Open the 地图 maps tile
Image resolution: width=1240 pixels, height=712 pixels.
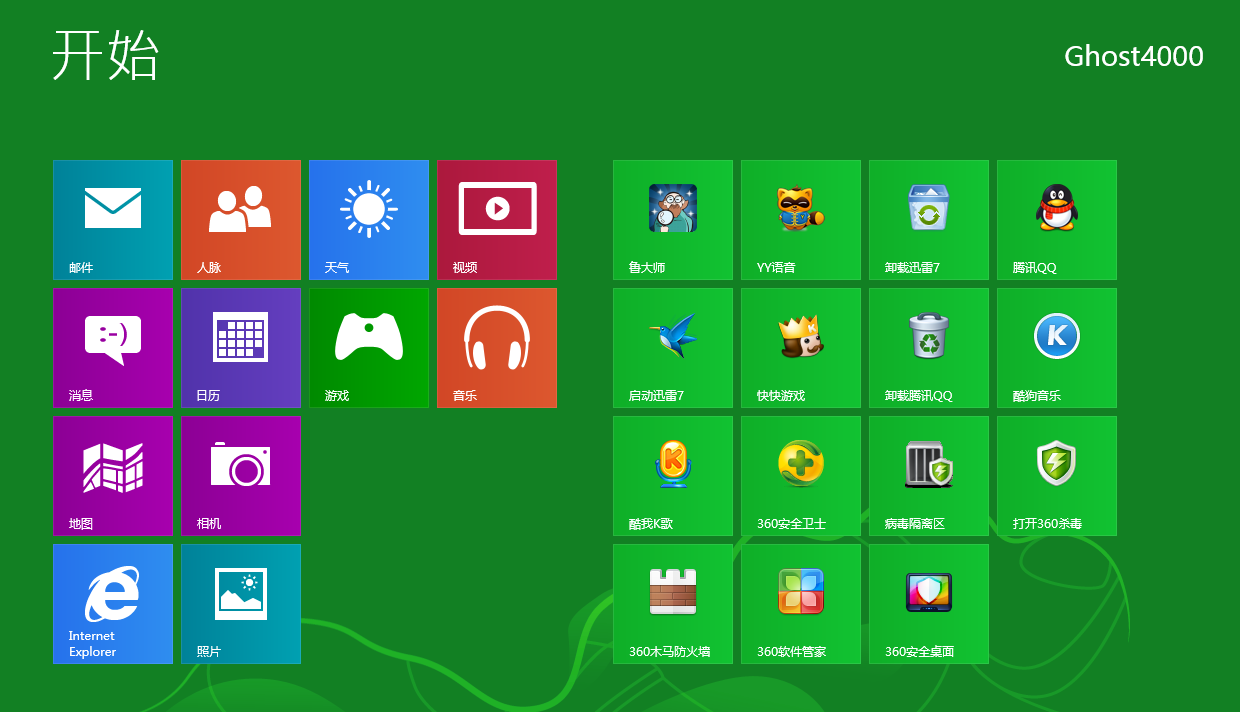[x=113, y=476]
